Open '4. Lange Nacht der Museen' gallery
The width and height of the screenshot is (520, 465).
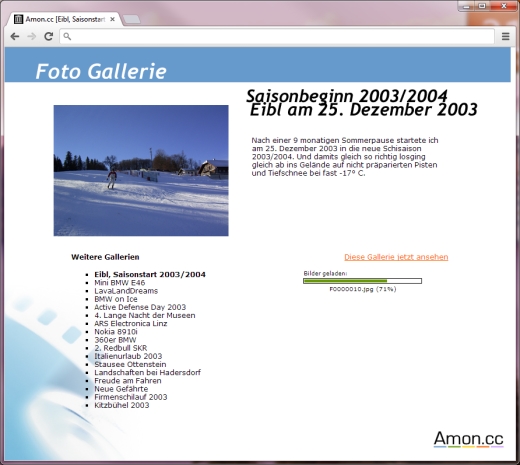tap(145, 315)
